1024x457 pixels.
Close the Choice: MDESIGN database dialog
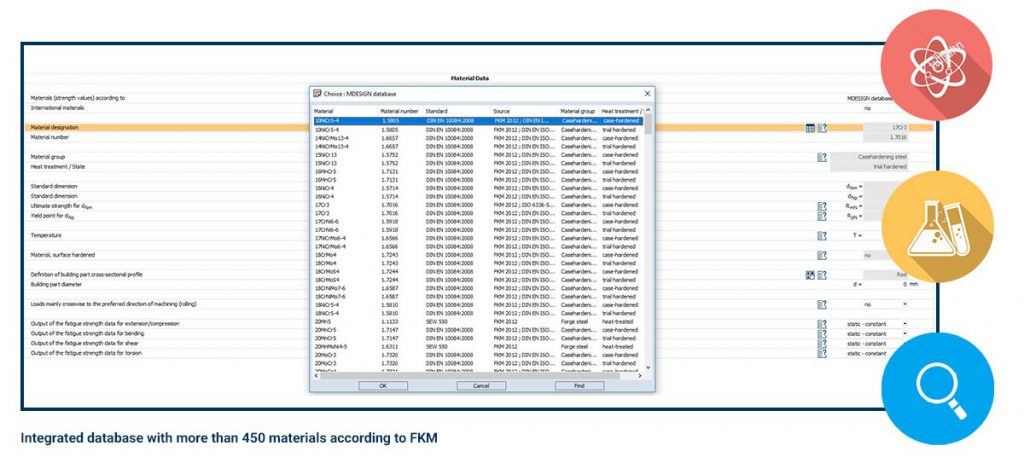coord(646,93)
